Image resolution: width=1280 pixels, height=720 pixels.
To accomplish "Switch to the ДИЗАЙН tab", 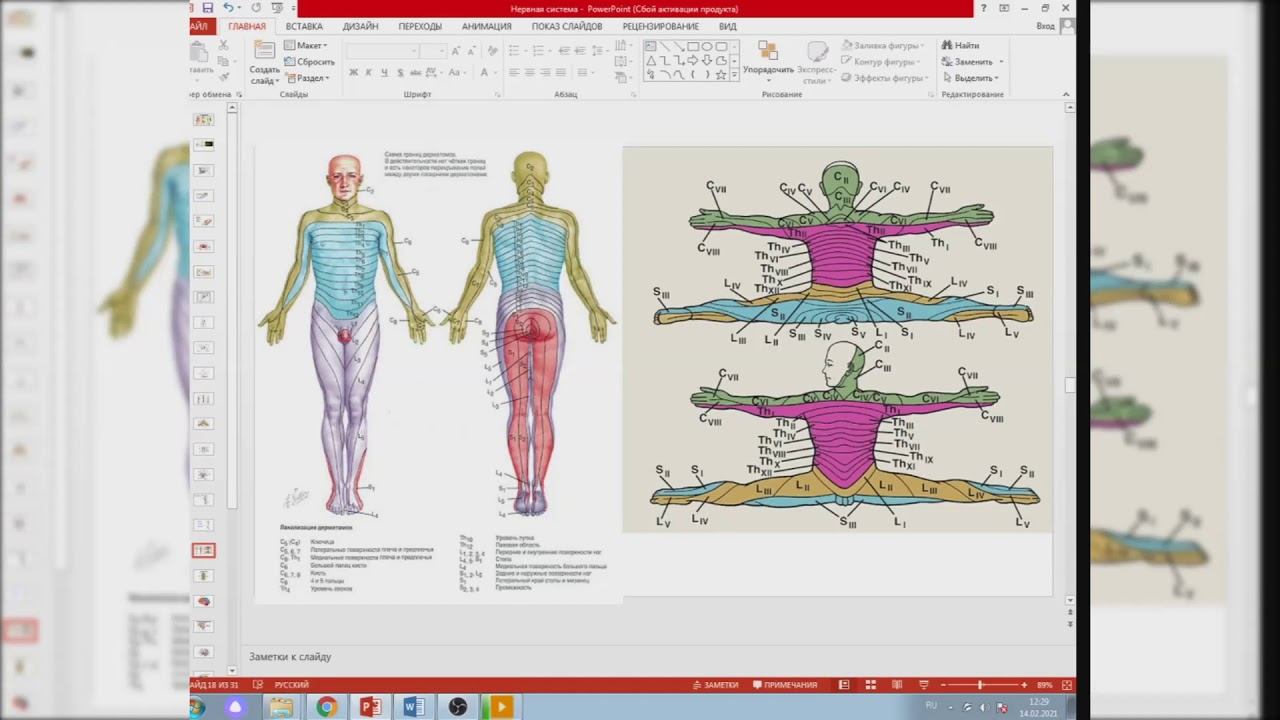I will pos(360,26).
